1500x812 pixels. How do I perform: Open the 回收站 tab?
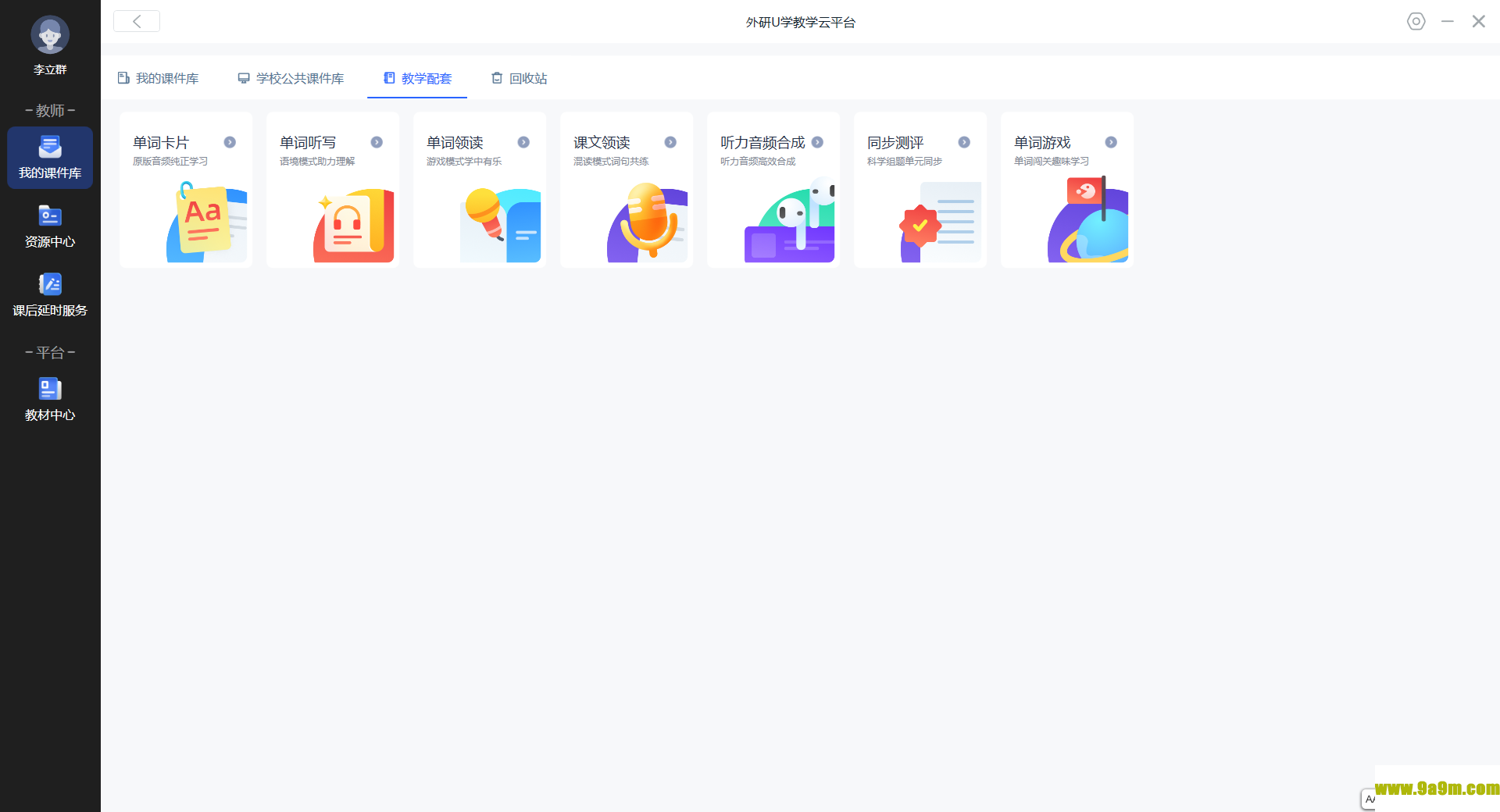click(520, 78)
